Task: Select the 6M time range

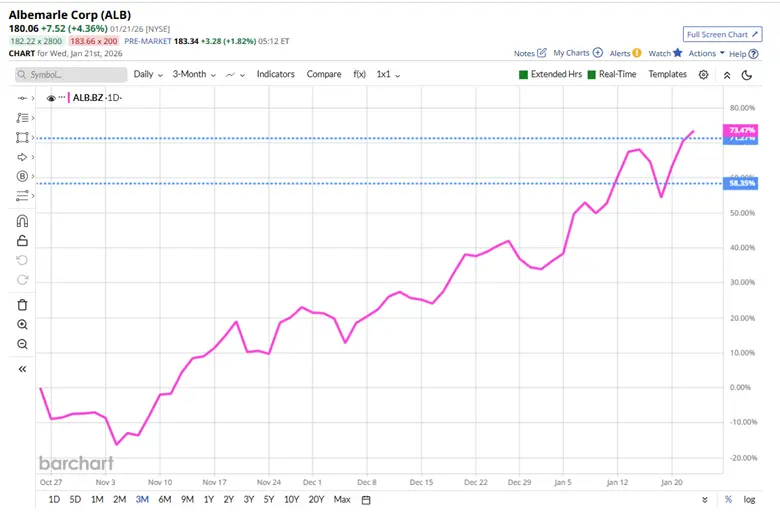Action: 165,499
